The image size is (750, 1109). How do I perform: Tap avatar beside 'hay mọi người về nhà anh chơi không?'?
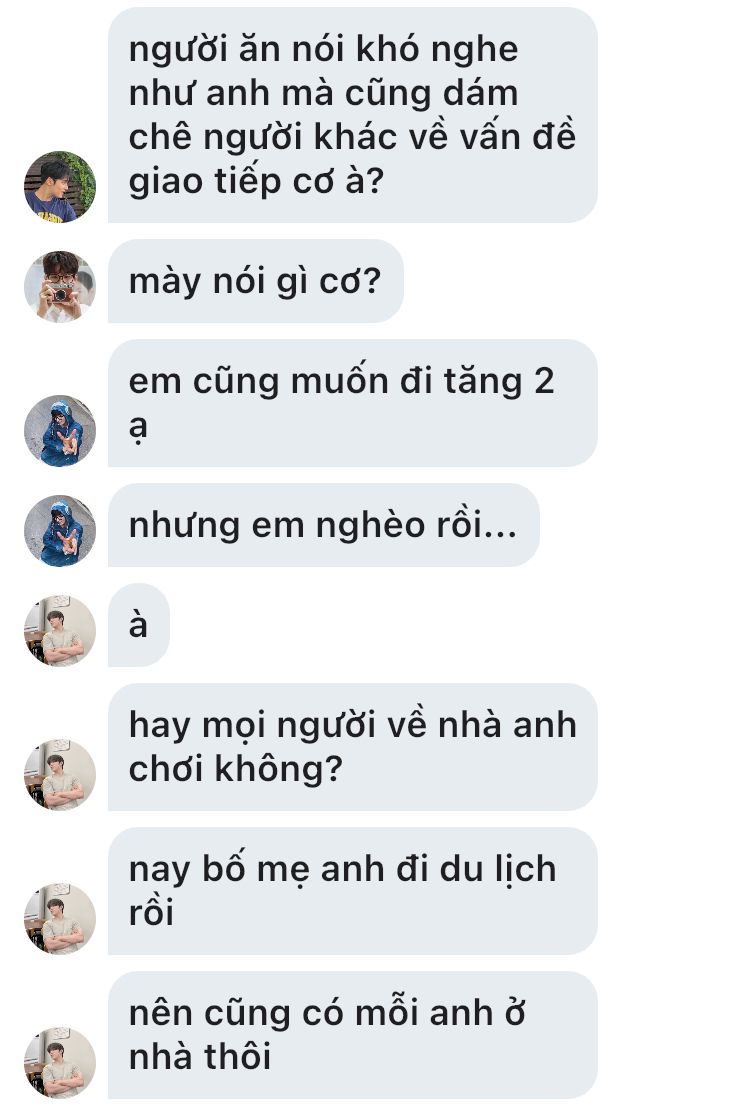60,774
